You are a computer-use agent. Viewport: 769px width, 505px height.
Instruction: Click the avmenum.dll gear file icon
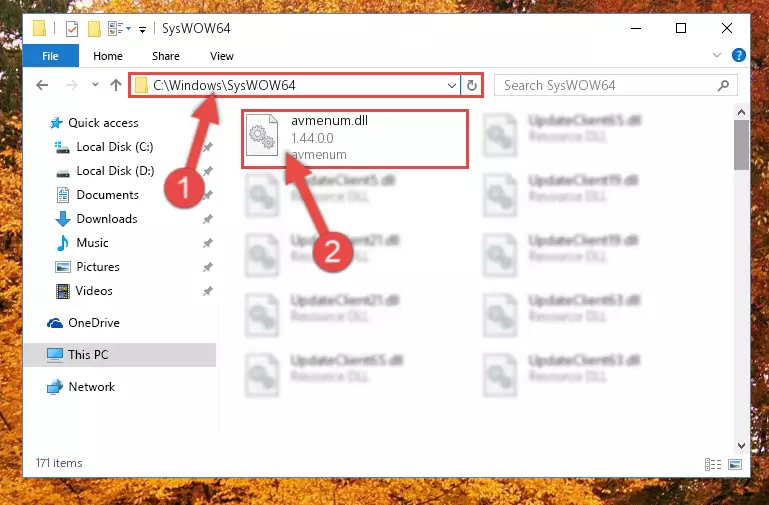(x=261, y=135)
